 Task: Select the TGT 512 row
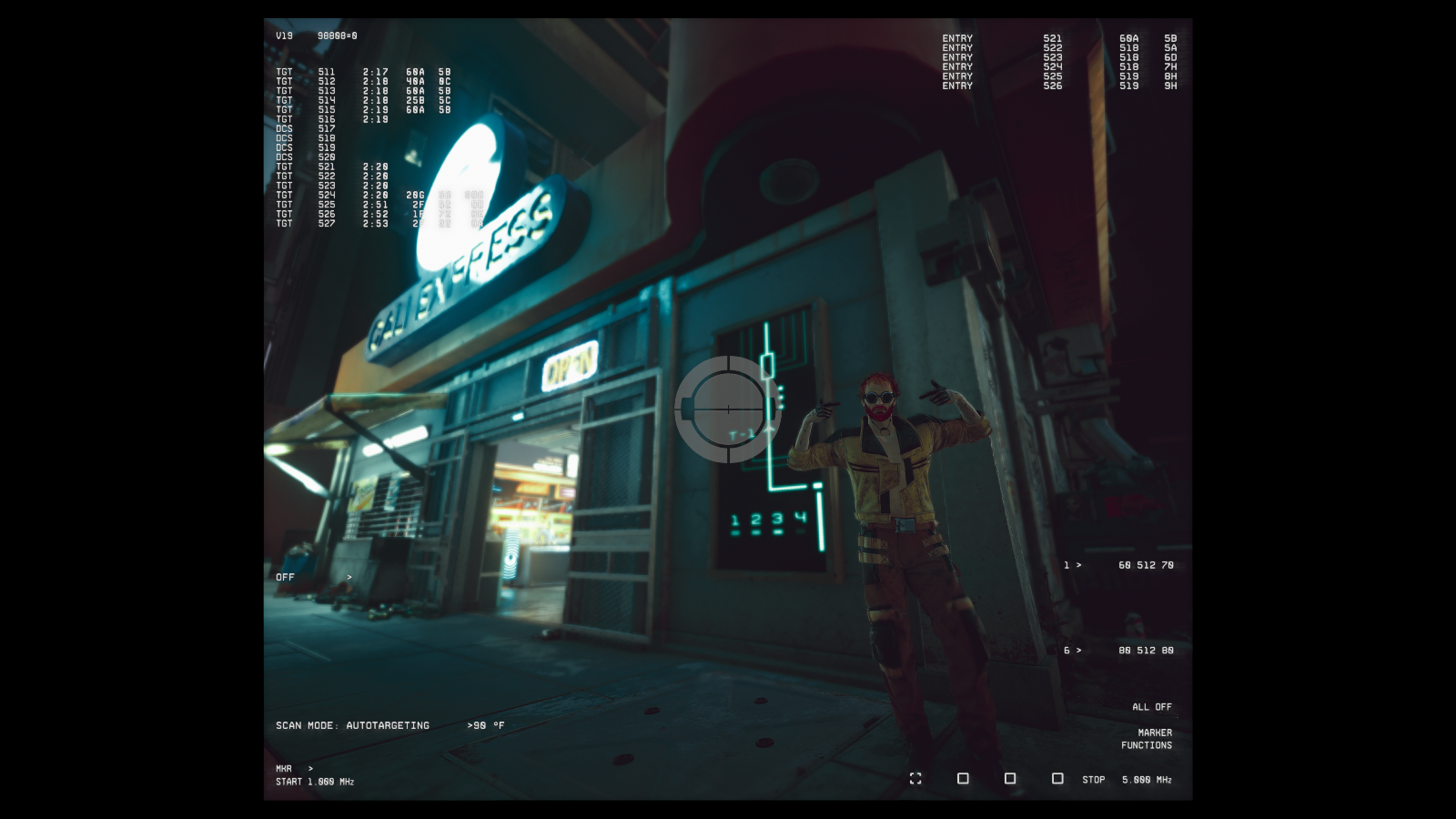(x=363, y=81)
